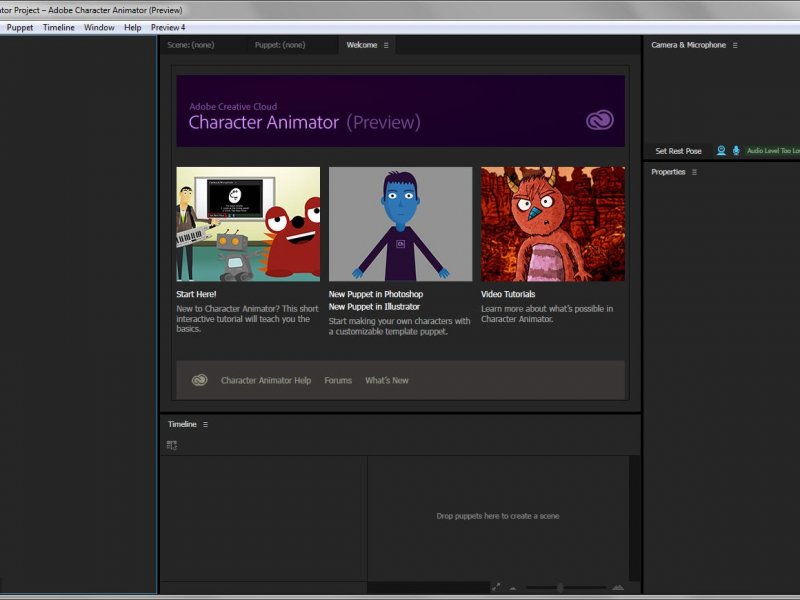Click the Start Here! link
This screenshot has height=600, width=800.
196,294
